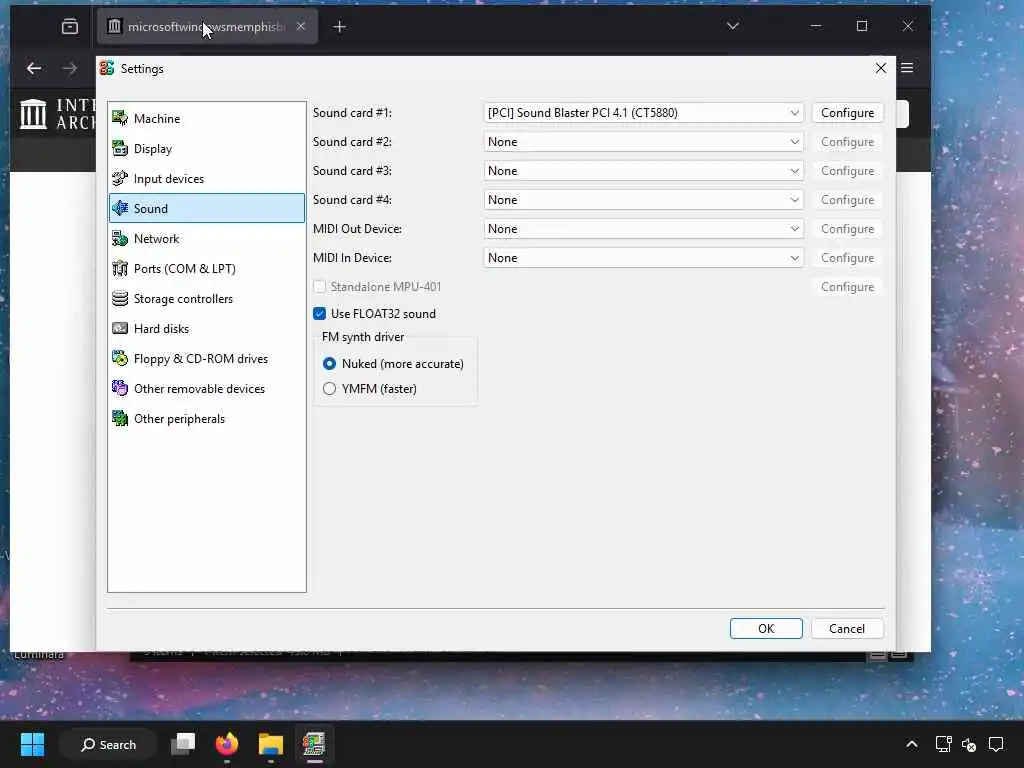Image resolution: width=1024 pixels, height=768 pixels.
Task: Click the browser tab list chevron
Action: (733, 26)
